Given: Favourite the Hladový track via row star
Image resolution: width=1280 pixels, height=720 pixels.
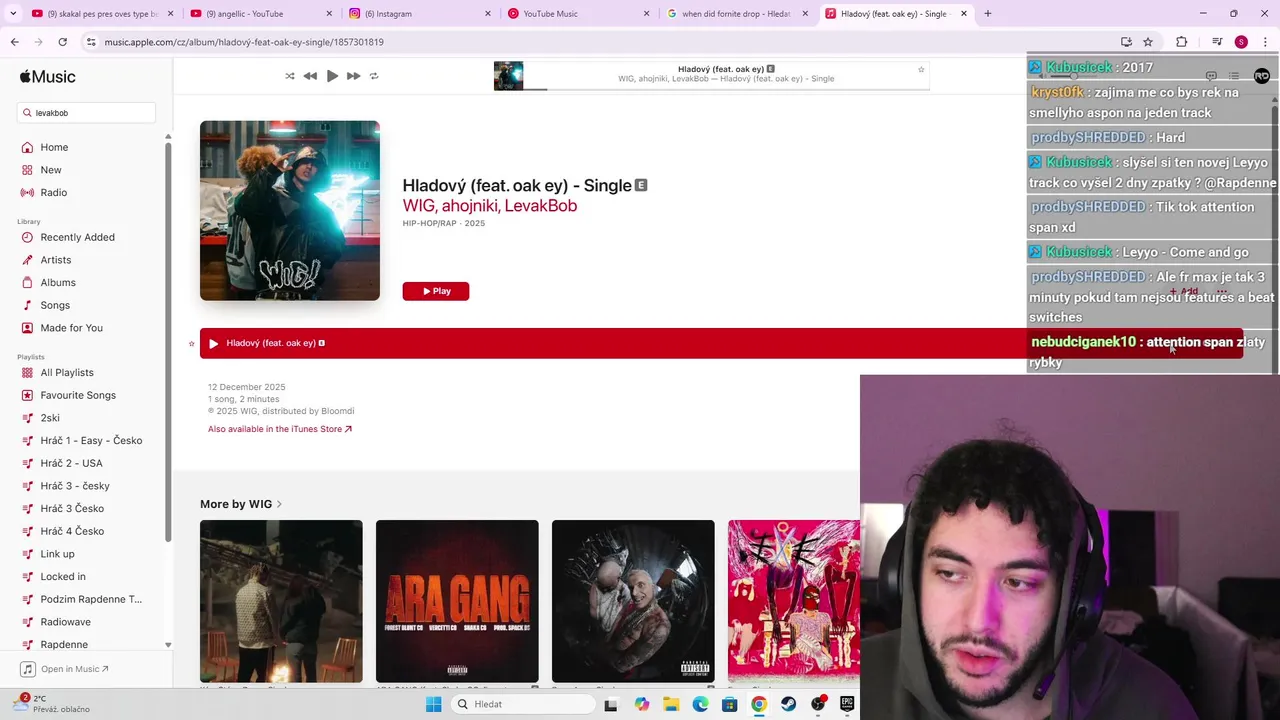Looking at the screenshot, I should [x=191, y=343].
